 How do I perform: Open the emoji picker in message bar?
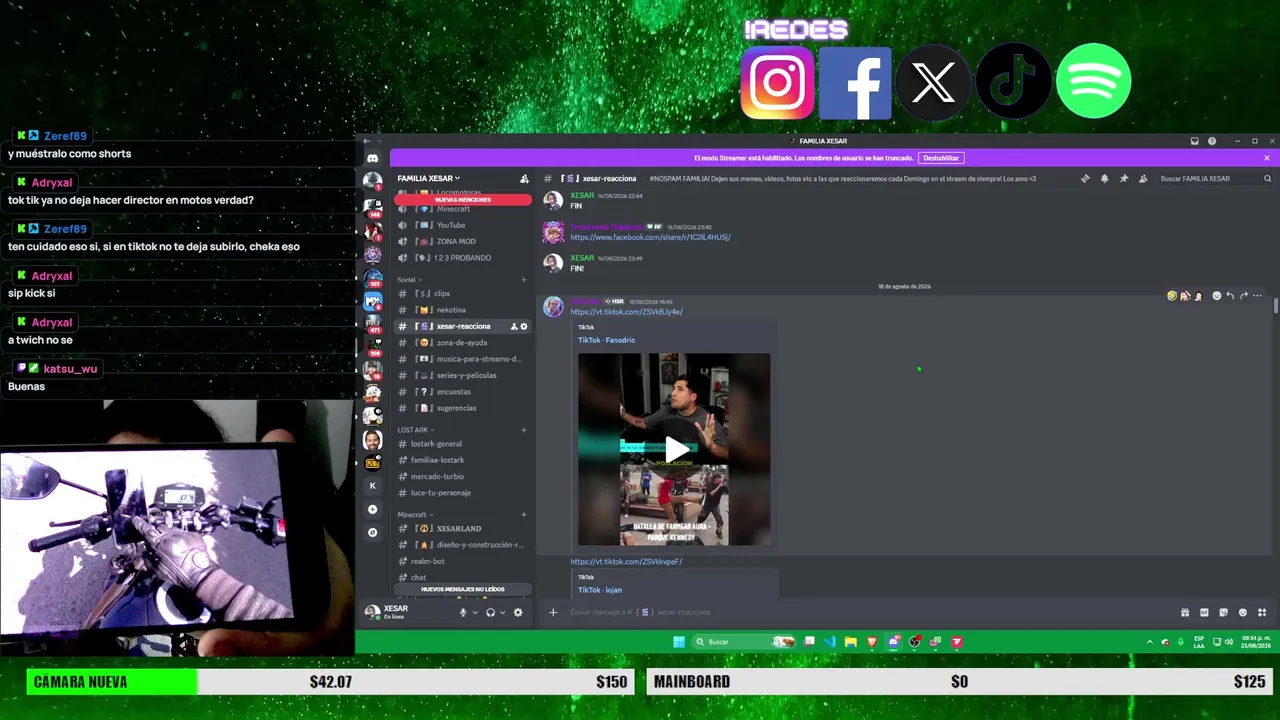[x=1243, y=612]
